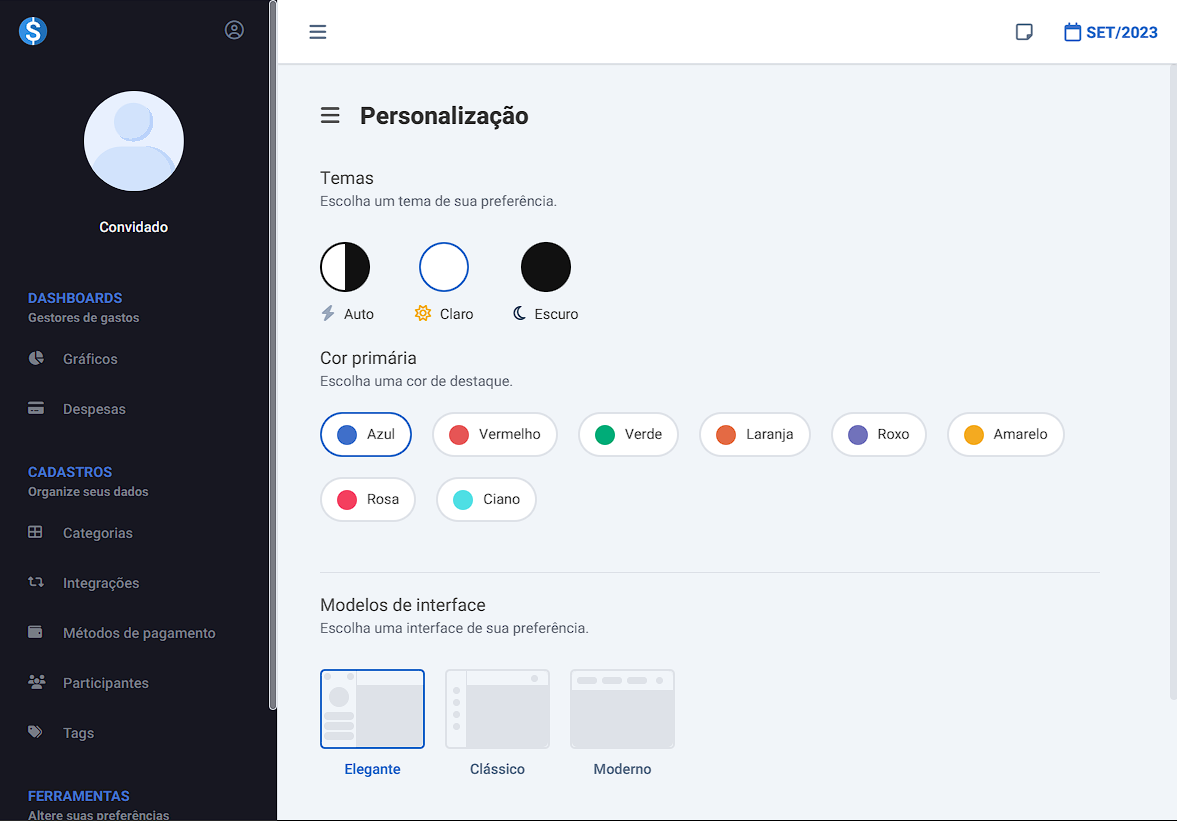This screenshot has width=1177, height=821.
Task: Select the Ciano color chip
Action: (x=486, y=499)
